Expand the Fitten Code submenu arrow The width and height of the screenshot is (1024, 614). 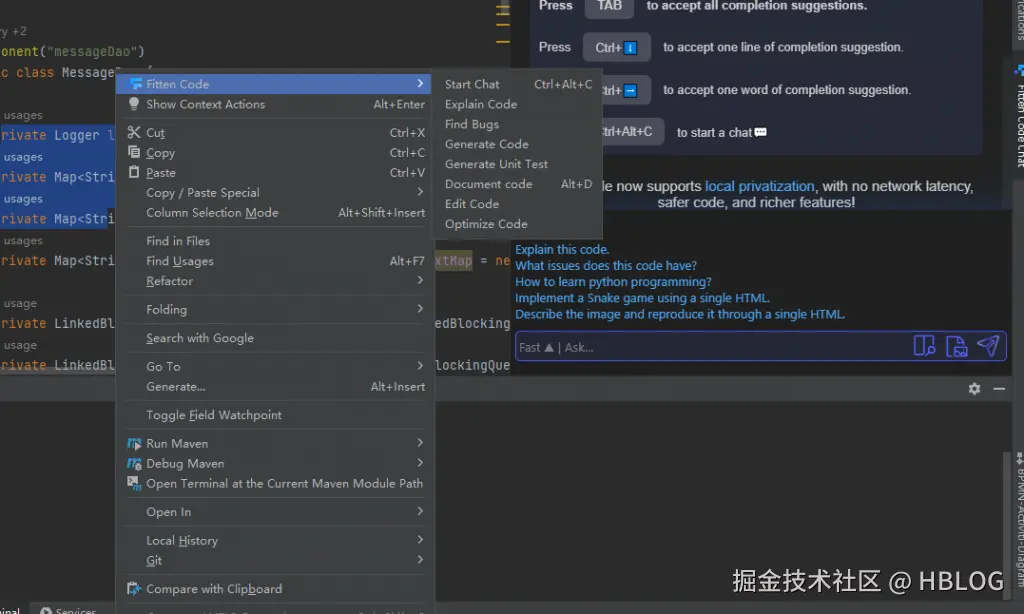(420, 84)
